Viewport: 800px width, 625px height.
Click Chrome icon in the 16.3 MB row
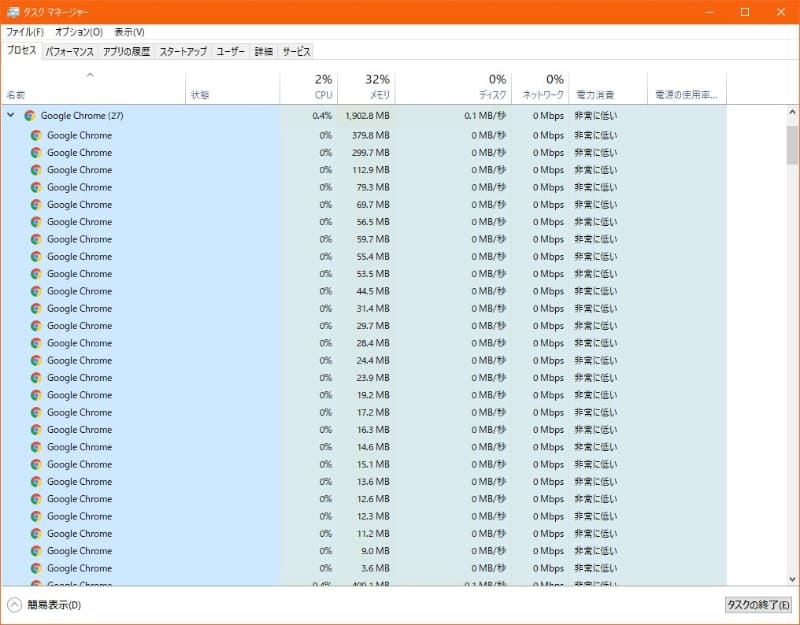tap(36, 430)
